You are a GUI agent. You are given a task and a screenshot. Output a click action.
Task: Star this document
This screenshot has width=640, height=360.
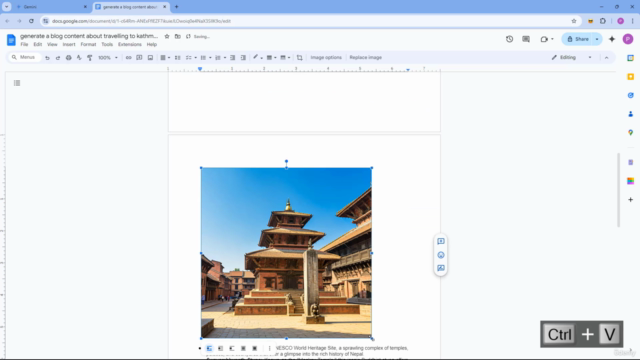coord(167,36)
